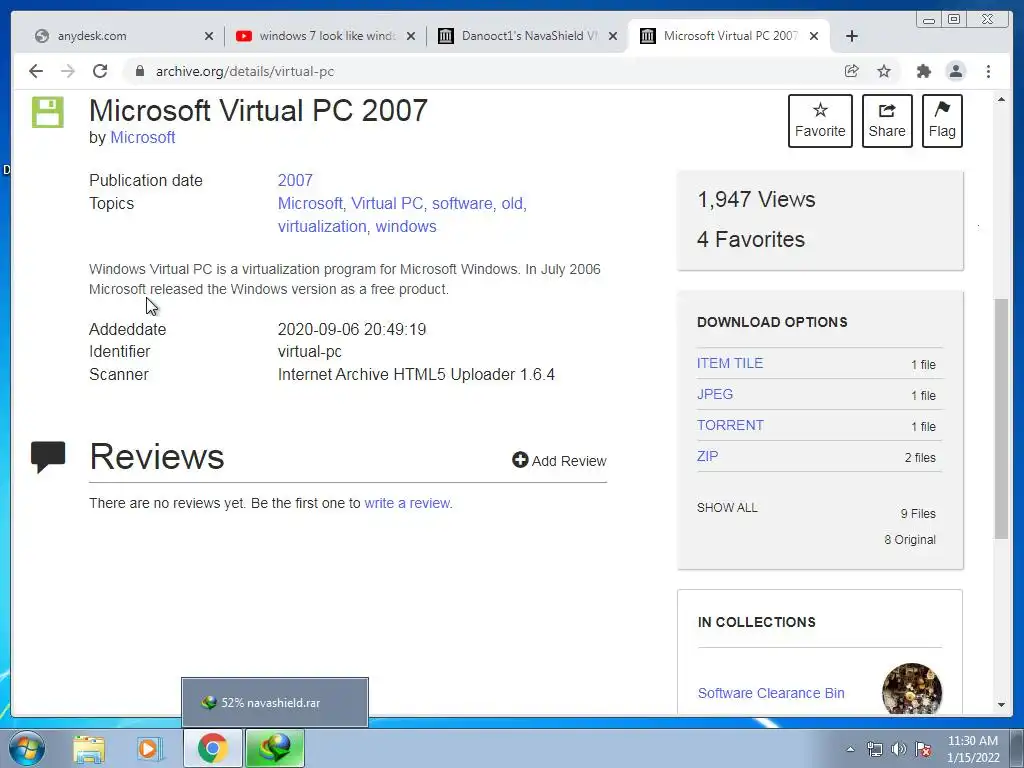Open the Chrome three-dot menu

click(x=988, y=71)
